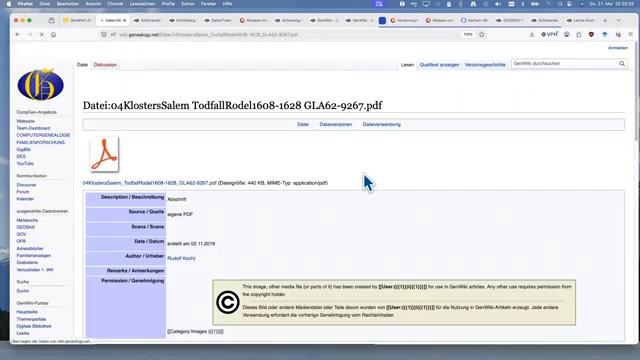Open the VPN toolbar button
Screen dimensions: 640x360
coord(549,35)
